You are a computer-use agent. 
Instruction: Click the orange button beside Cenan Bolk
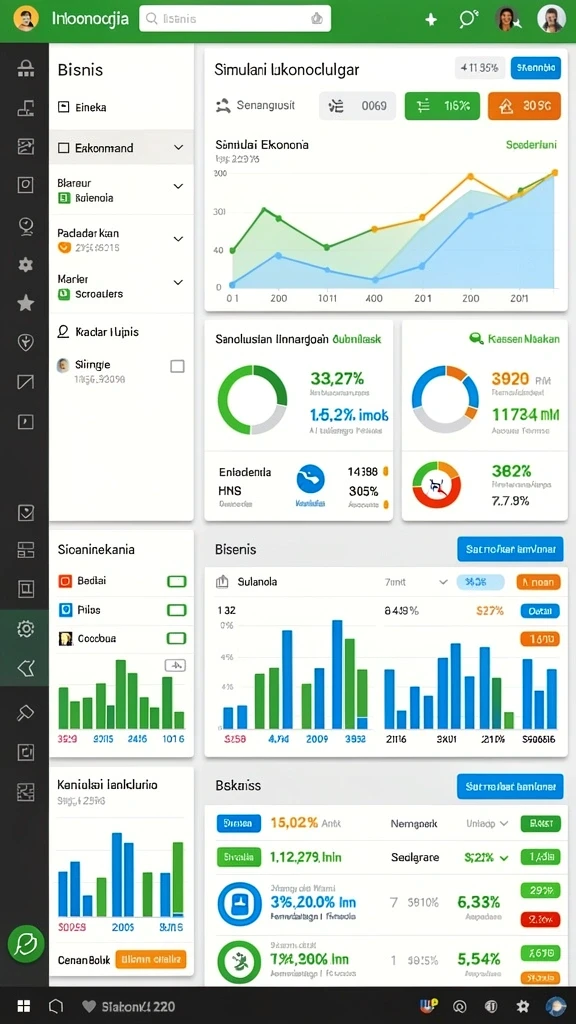(x=151, y=959)
